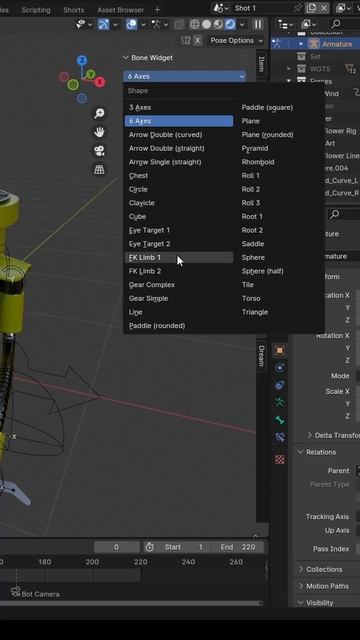Toggle the auto IK icon beside X mirror
360x640 pixels.
(186, 40)
